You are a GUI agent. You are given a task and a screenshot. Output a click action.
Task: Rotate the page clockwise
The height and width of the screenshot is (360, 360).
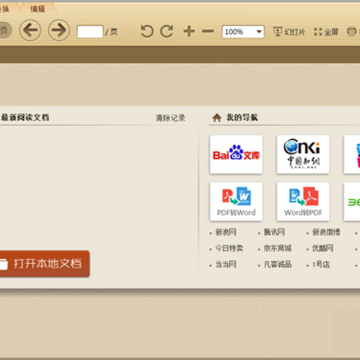point(167,31)
